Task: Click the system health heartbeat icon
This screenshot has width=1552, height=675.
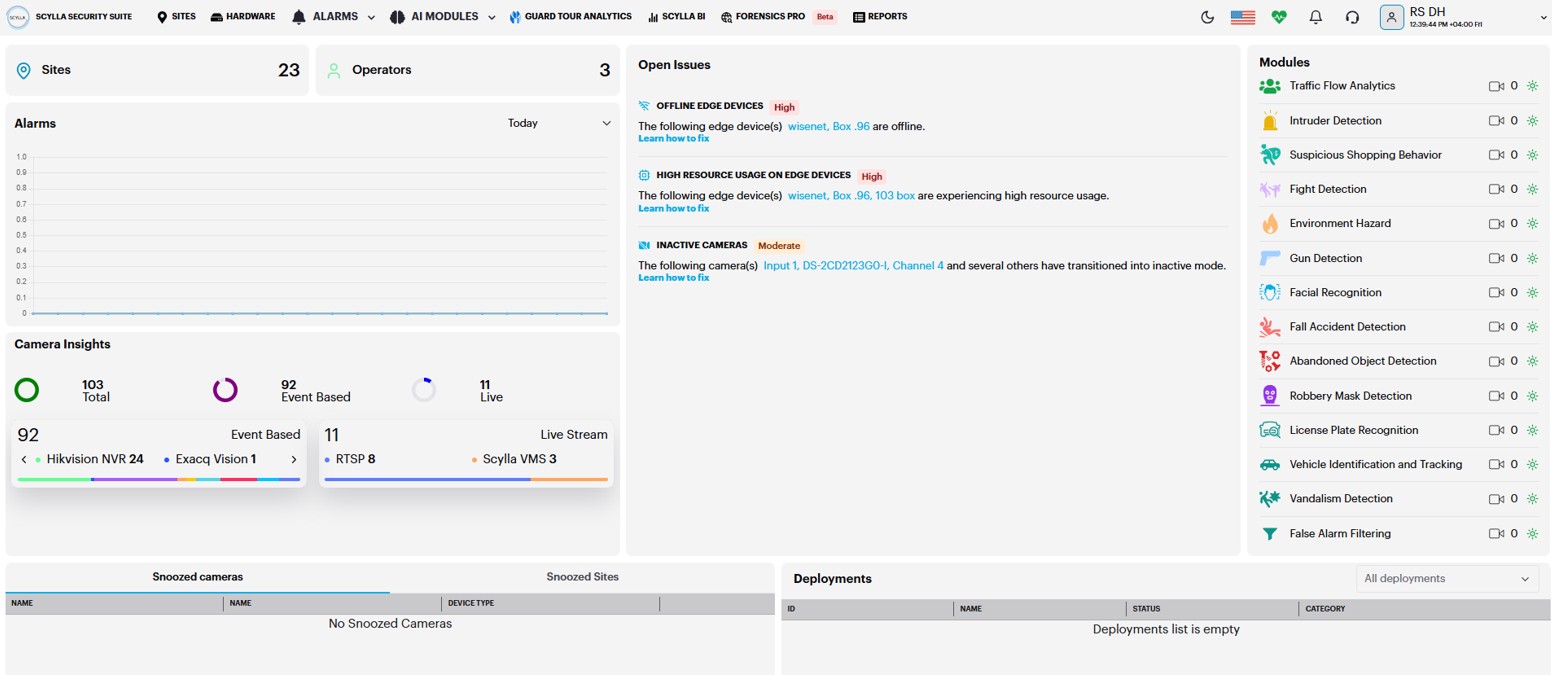Action: (x=1279, y=17)
